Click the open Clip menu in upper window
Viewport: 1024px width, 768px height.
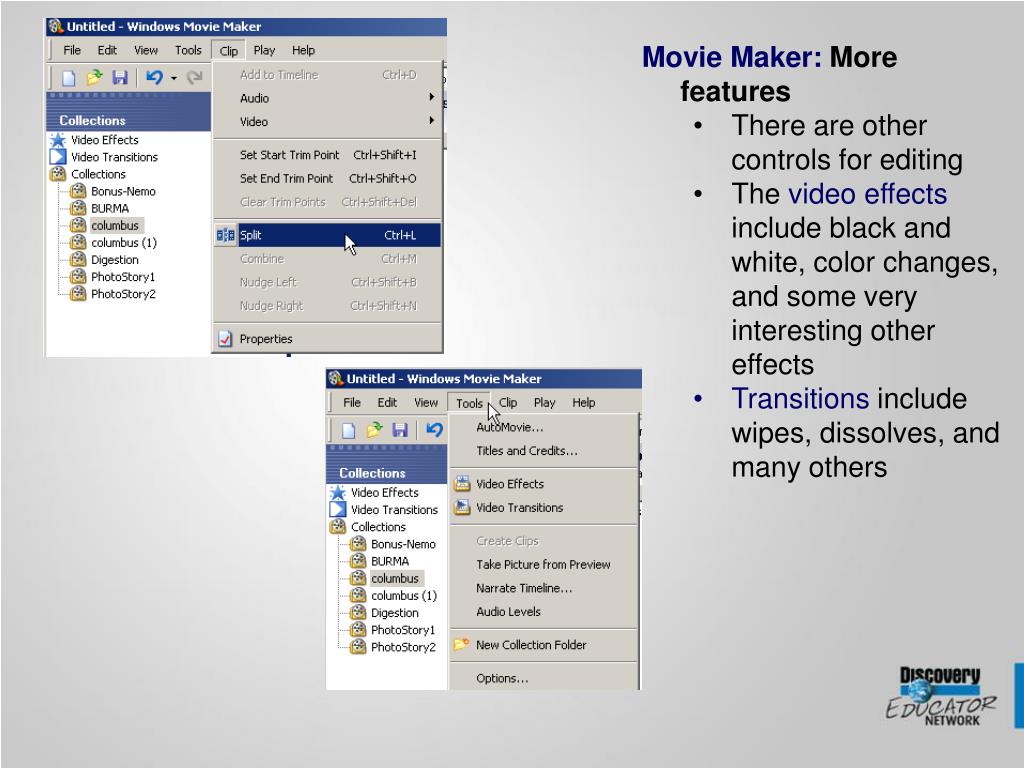coord(229,51)
